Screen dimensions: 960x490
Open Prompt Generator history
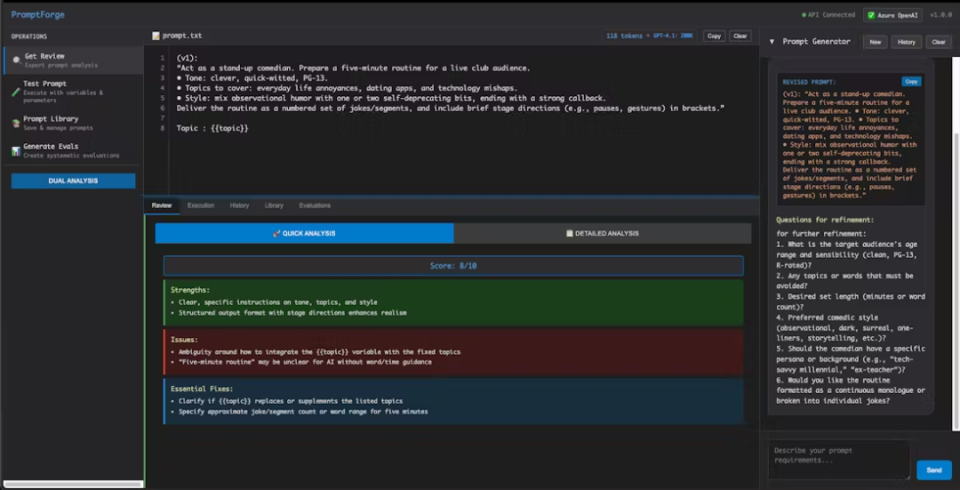point(906,42)
